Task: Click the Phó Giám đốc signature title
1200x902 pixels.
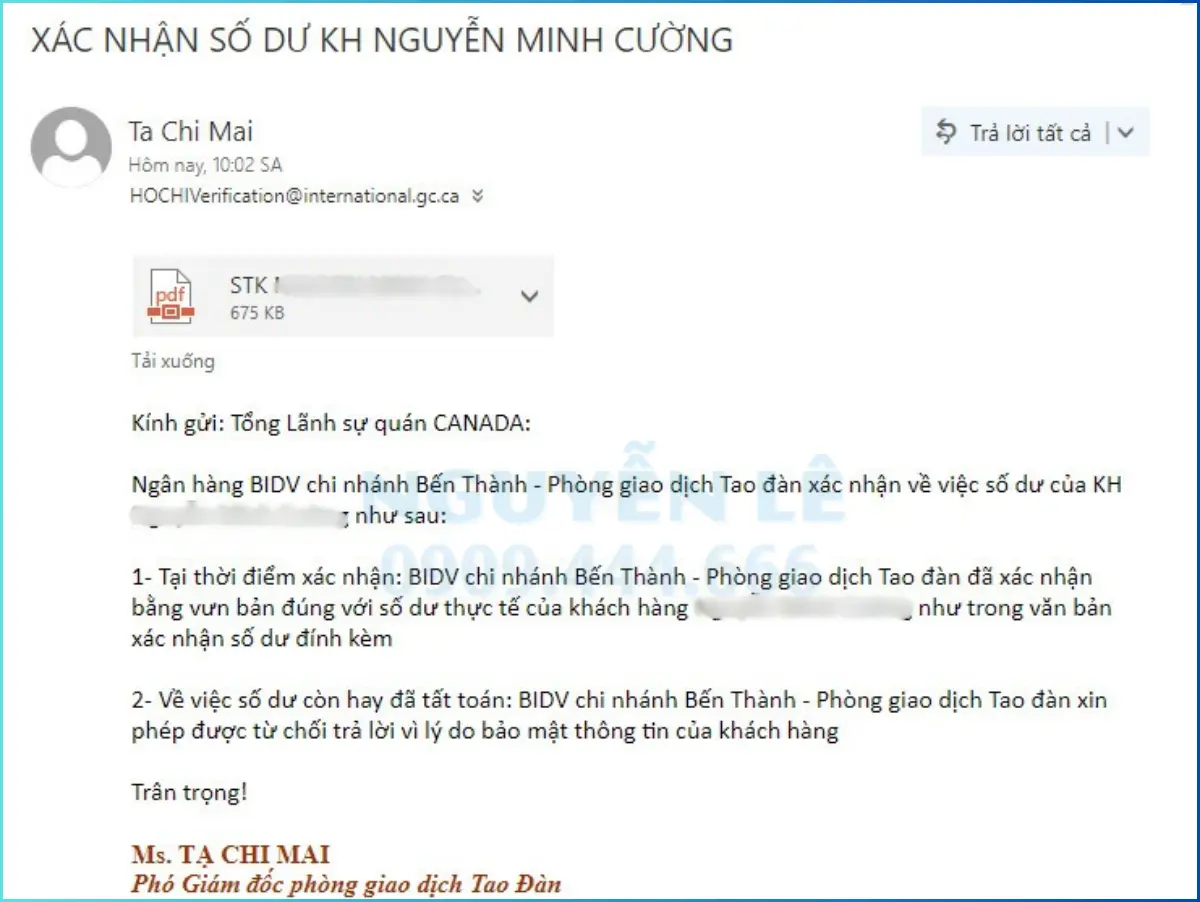Action: (x=346, y=884)
